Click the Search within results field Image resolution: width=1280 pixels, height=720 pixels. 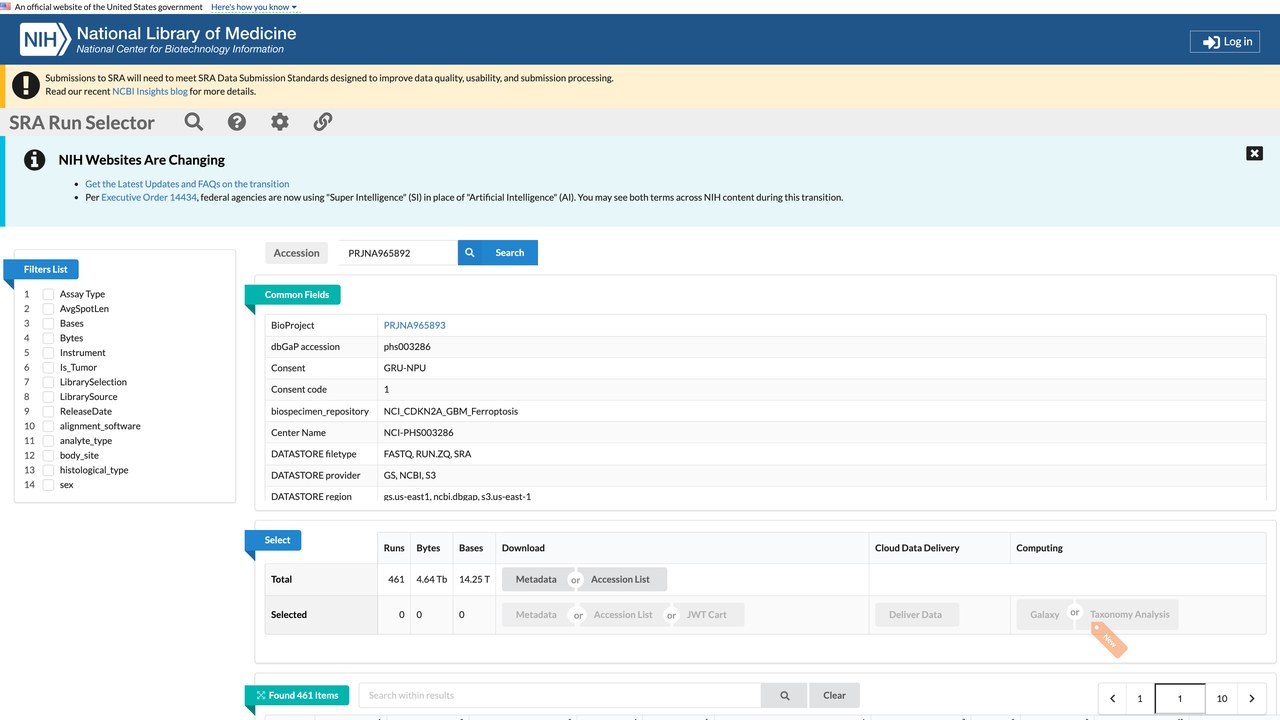tap(560, 695)
